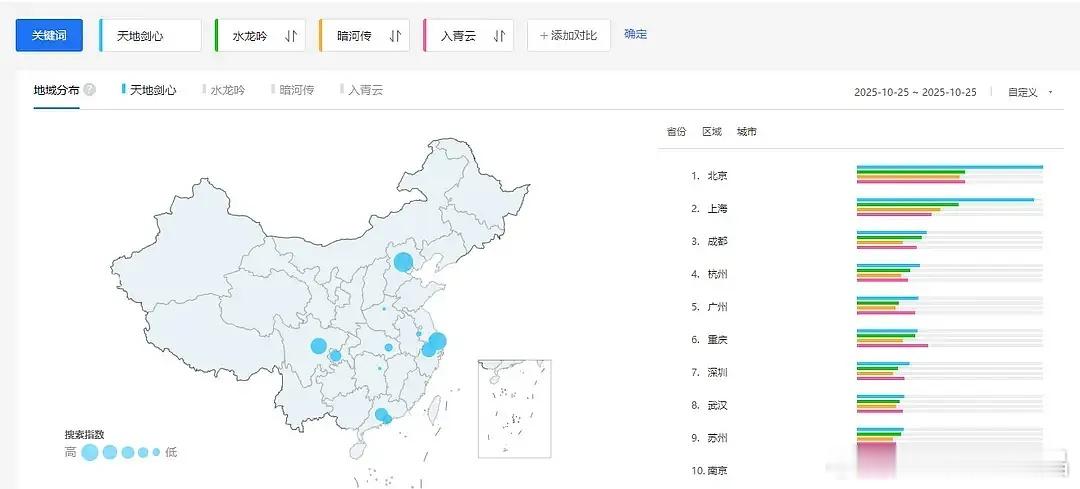Click the blue 天地剑心 bar for 上海
1080x489 pixels.
pyautogui.click(x=946, y=200)
